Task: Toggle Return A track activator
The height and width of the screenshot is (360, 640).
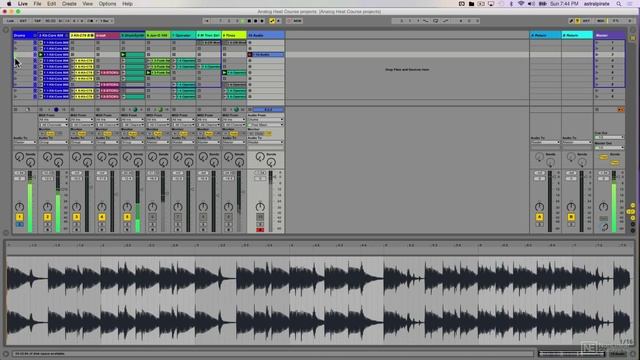Action: [539, 217]
